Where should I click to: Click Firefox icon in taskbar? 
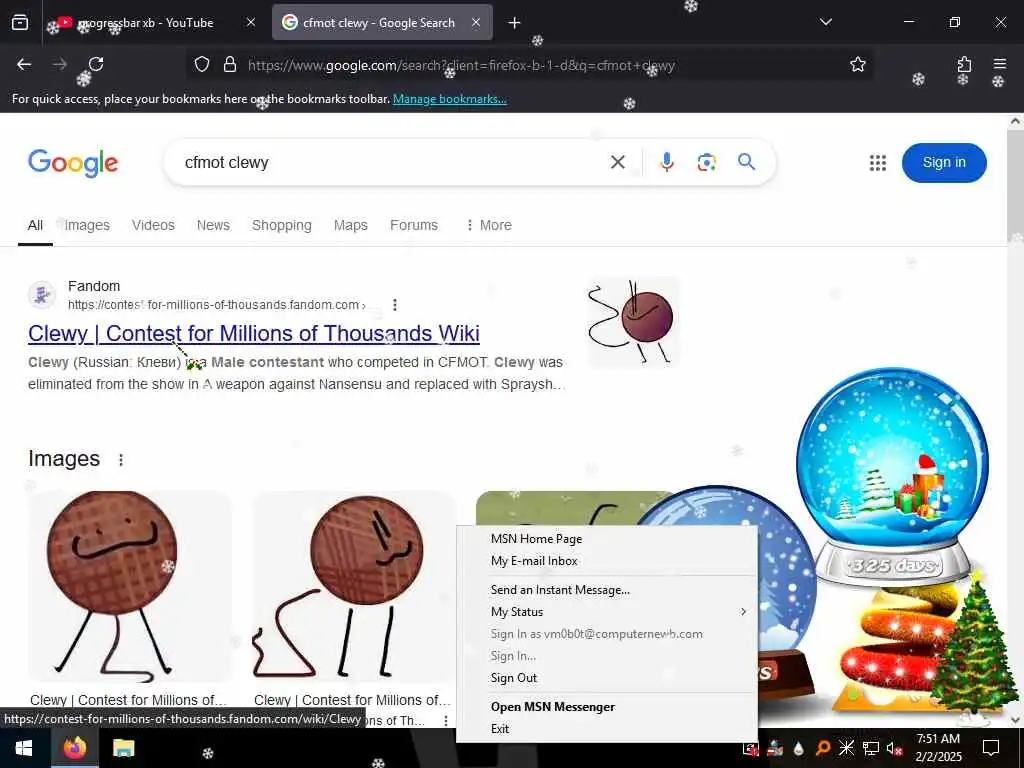[x=74, y=748]
